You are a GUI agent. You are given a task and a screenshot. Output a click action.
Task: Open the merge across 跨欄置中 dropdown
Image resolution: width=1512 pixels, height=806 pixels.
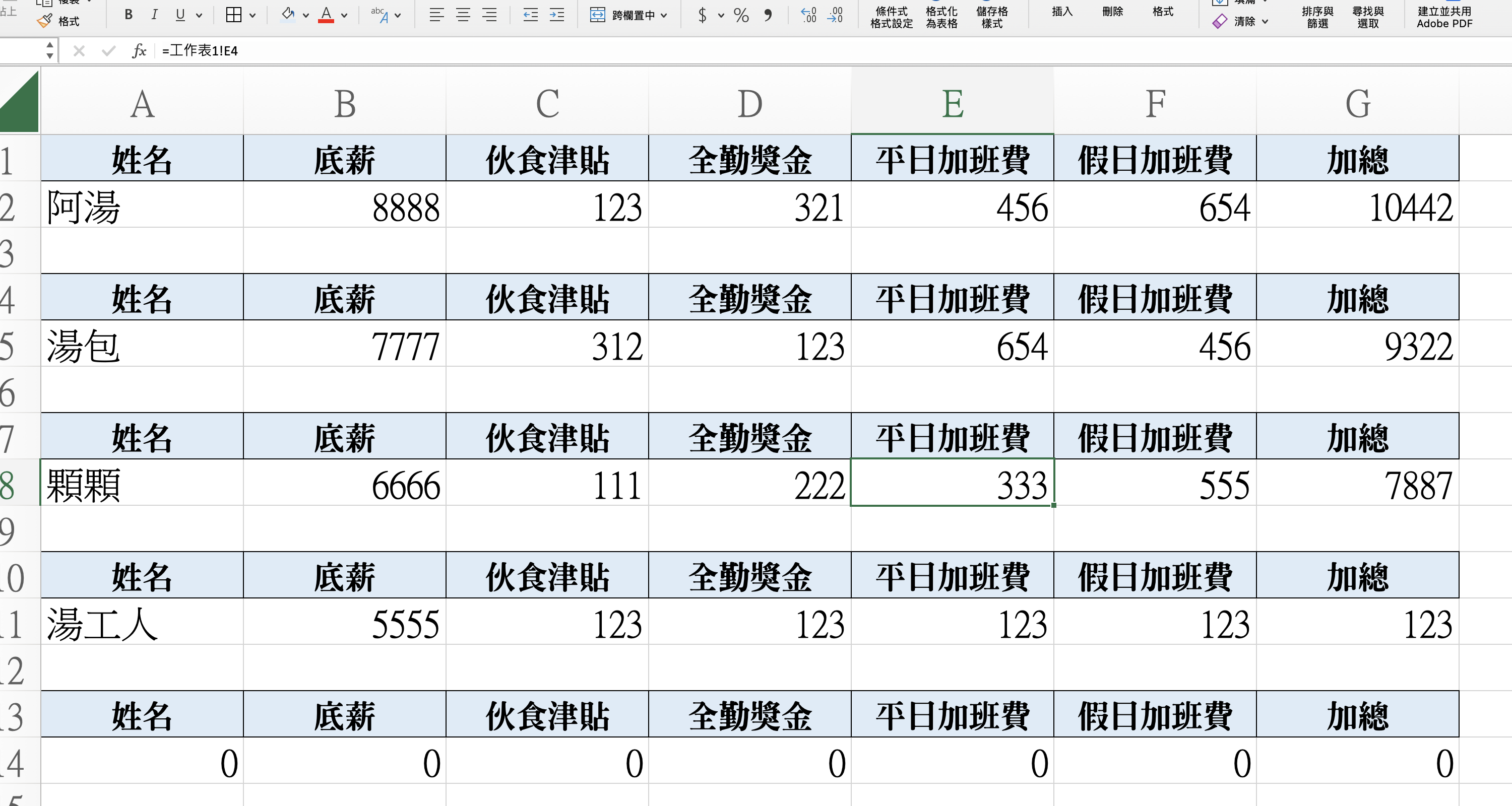664,16
